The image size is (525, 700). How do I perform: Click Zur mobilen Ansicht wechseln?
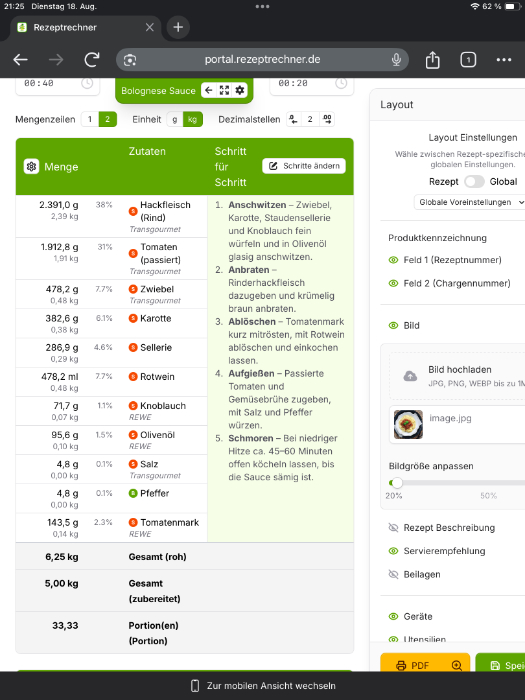262,686
